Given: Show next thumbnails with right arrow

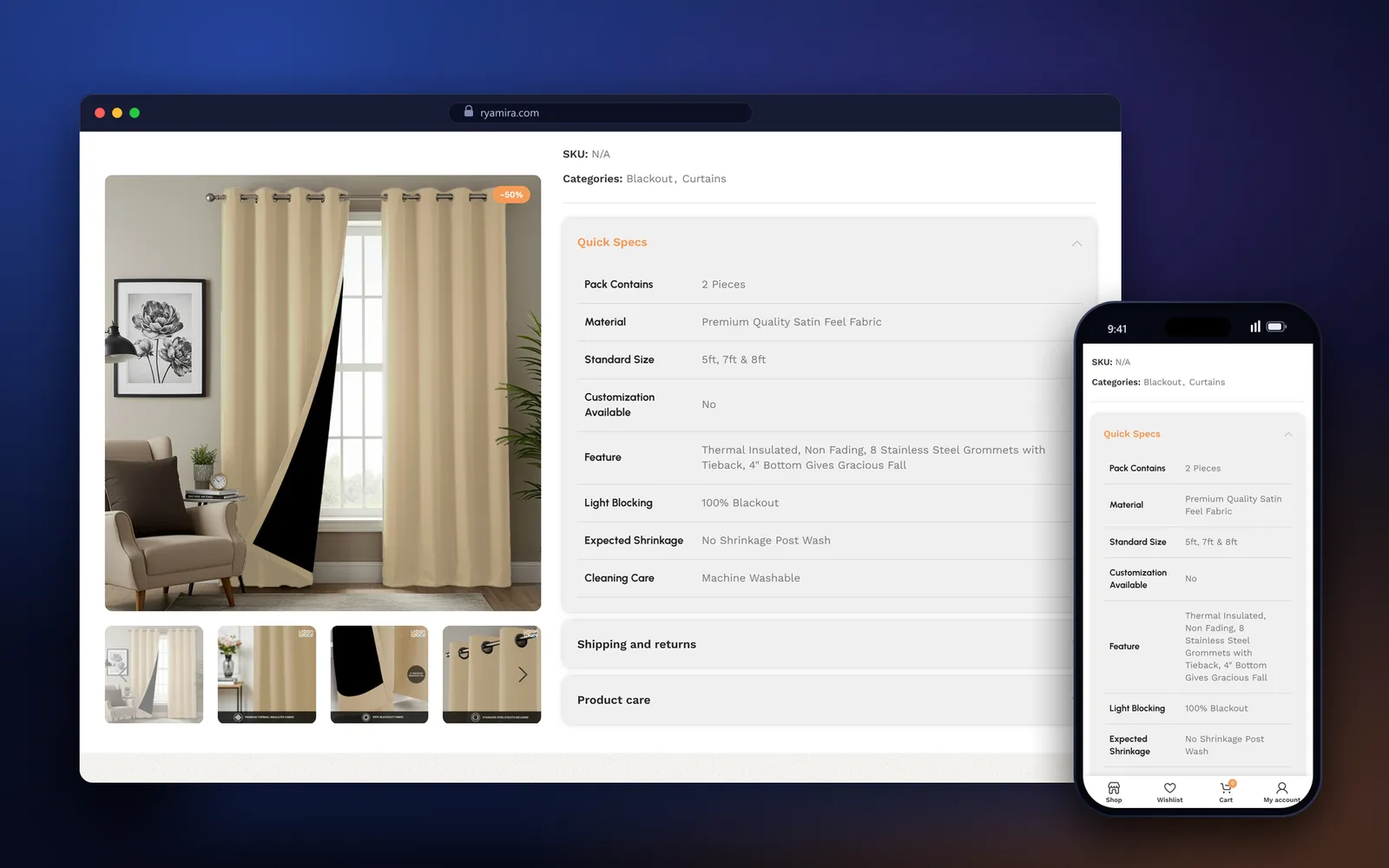Looking at the screenshot, I should tap(523, 674).
